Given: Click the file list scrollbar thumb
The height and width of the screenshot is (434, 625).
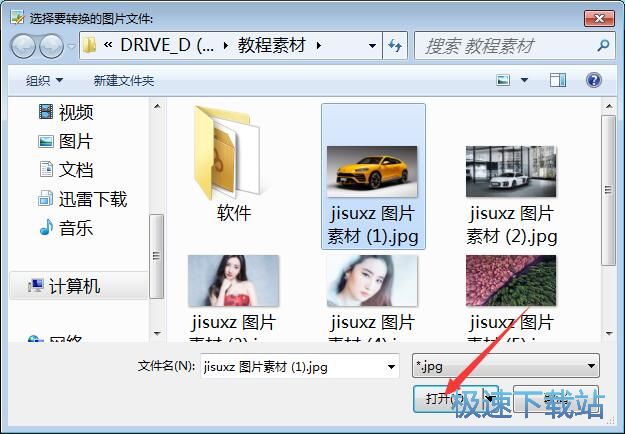Looking at the screenshot, I should point(609,190).
